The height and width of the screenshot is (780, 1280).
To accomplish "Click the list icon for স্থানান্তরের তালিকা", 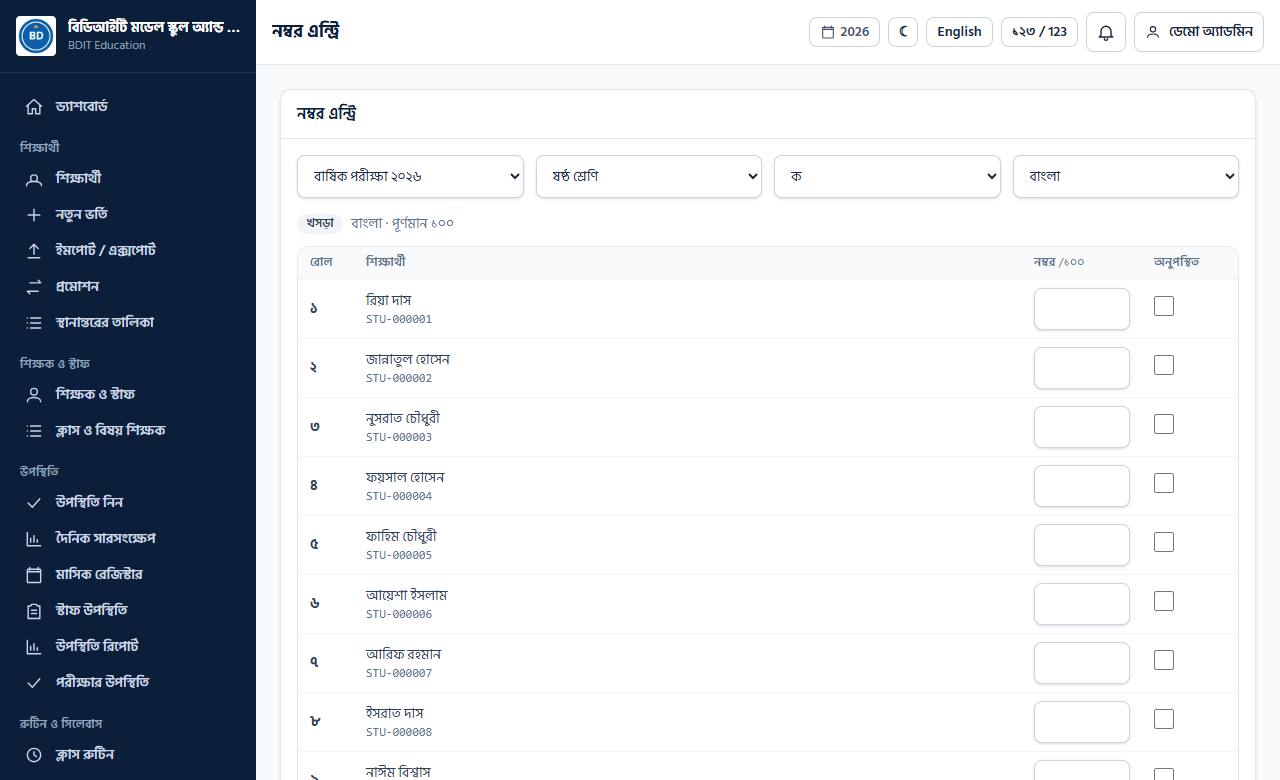I will point(34,322).
